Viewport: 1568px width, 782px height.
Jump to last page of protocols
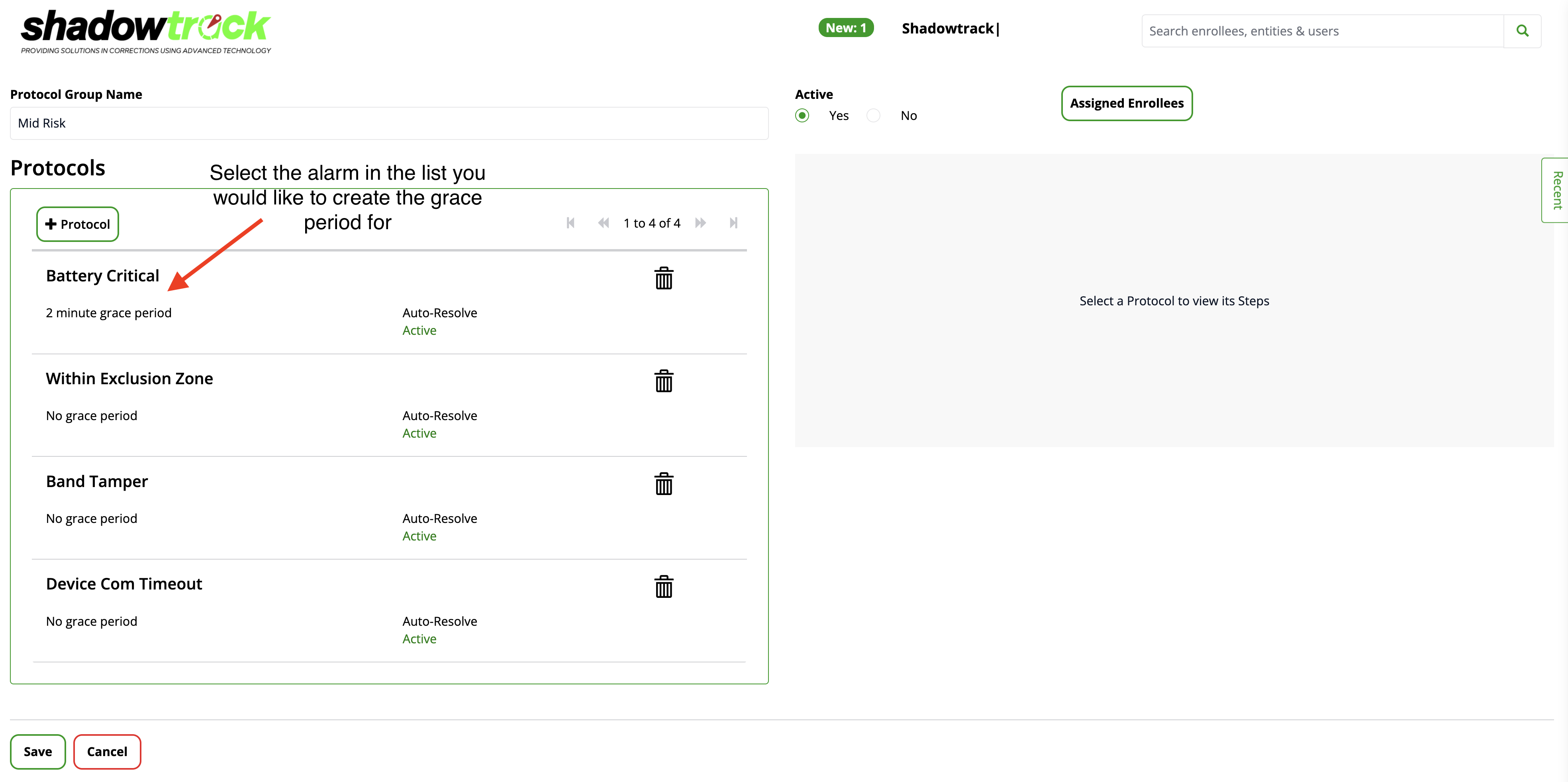click(733, 223)
